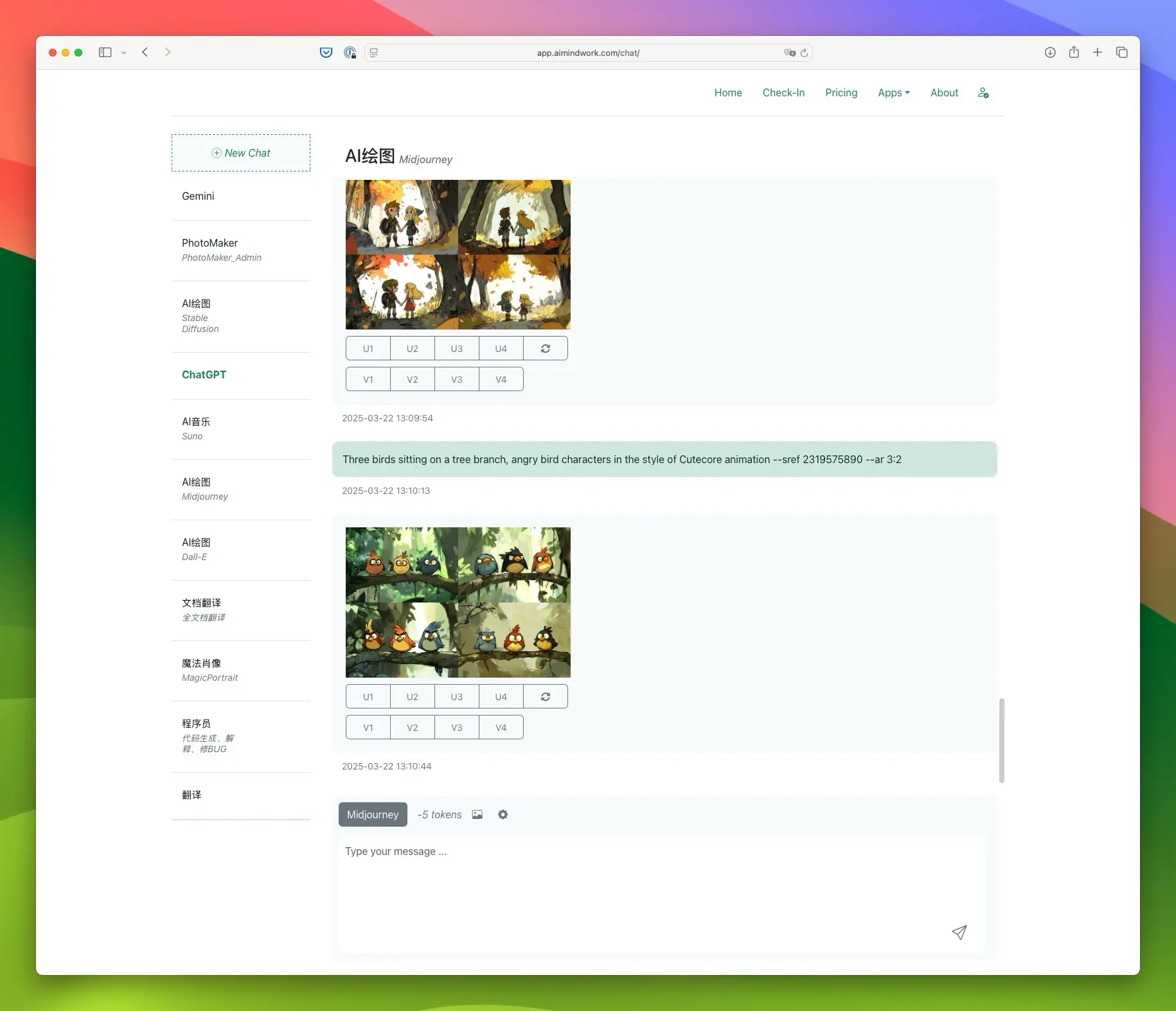Screen dimensions: 1176x1011
Task: Open Midjourney settings gear icon
Action: coord(503,814)
